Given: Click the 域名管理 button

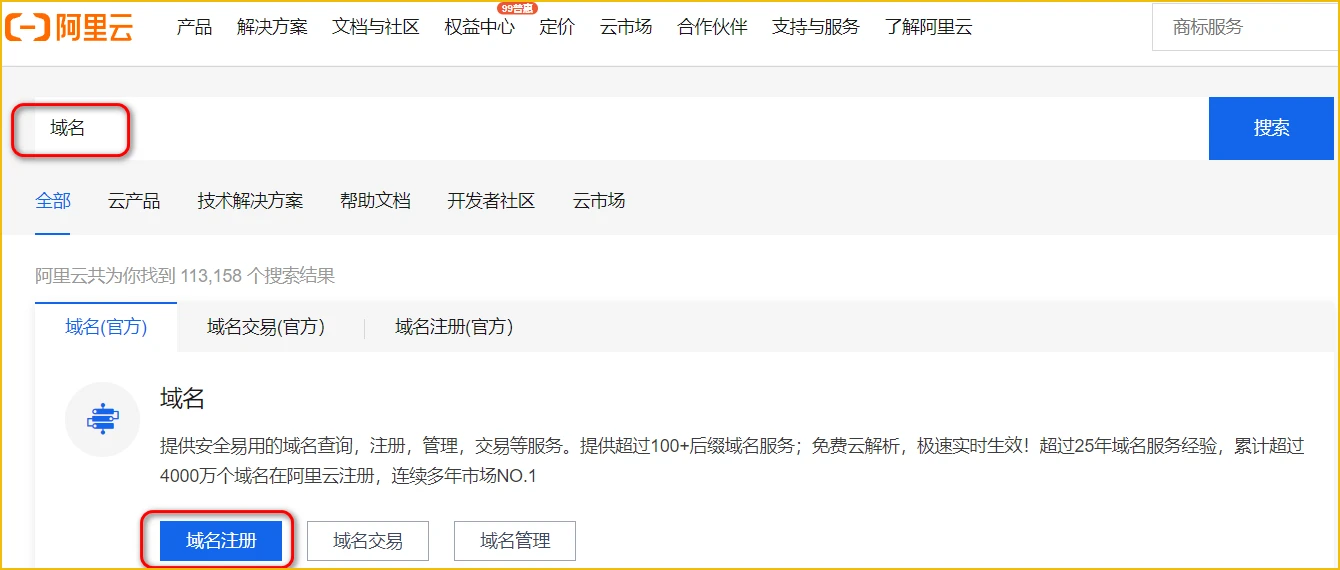Looking at the screenshot, I should tap(515, 541).
